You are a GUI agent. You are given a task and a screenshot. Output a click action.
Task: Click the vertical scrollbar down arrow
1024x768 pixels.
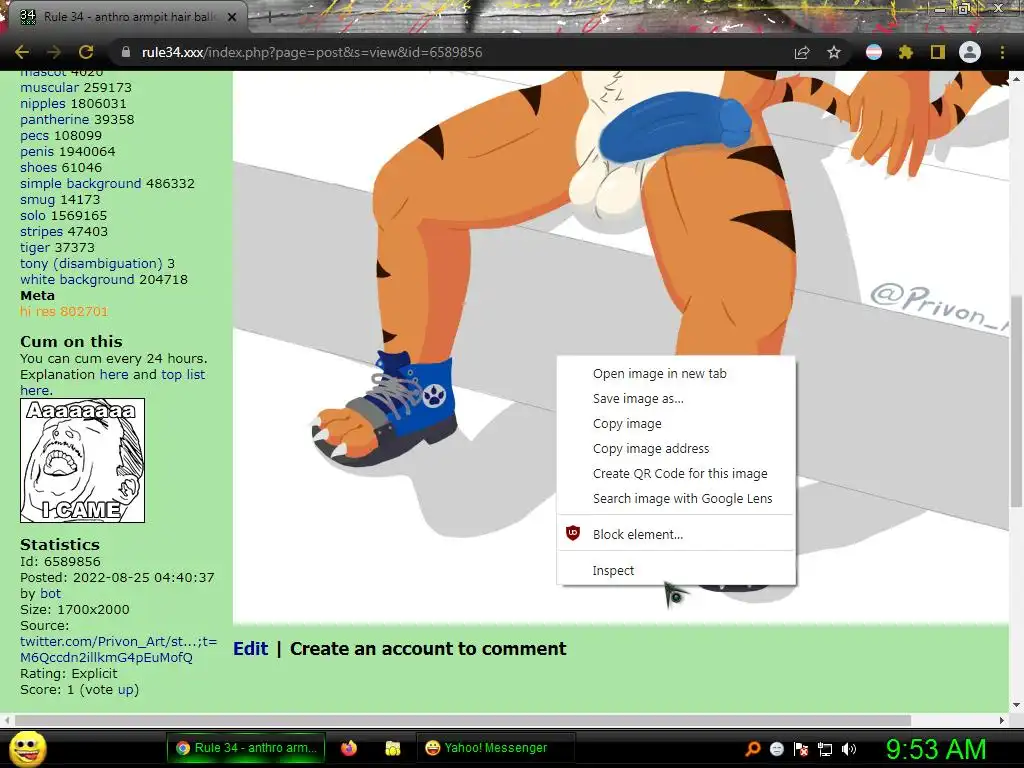pos(1016,705)
